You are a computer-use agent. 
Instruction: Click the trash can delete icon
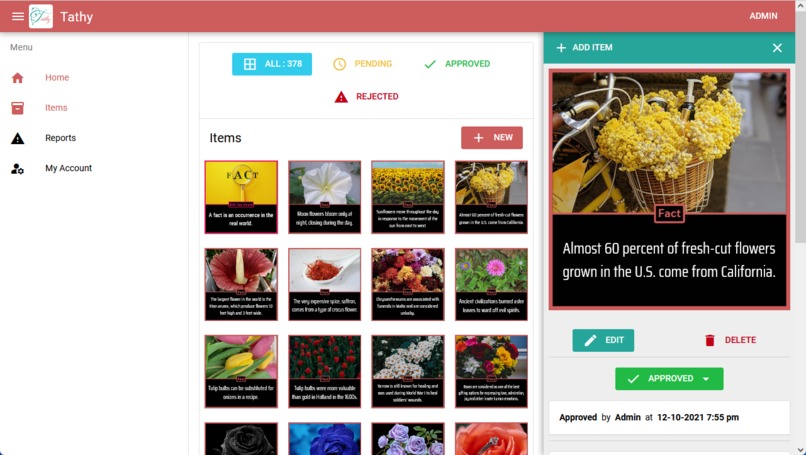click(710, 340)
